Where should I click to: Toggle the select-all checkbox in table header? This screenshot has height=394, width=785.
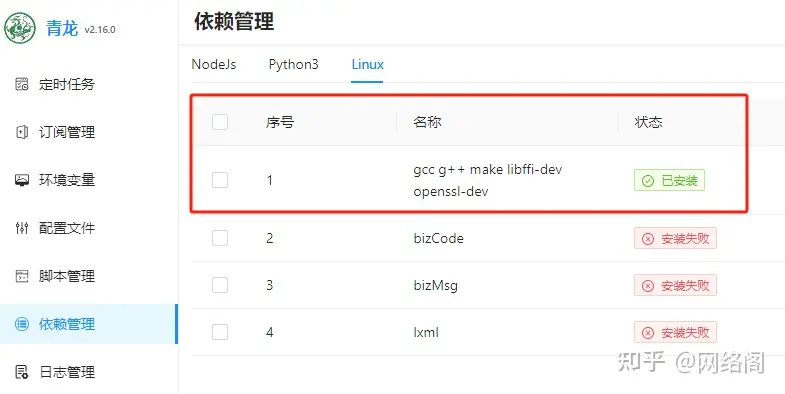220,122
